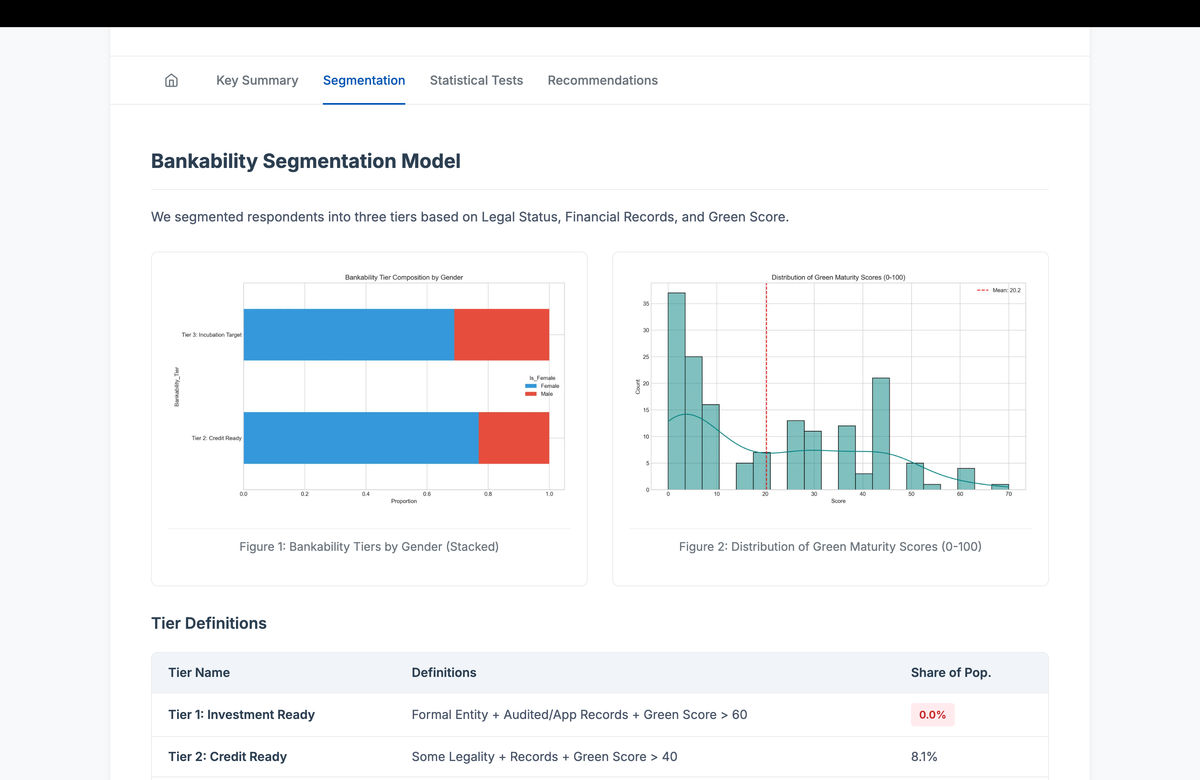
Task: Click the home icon in navigation bar
Action: [171, 81]
